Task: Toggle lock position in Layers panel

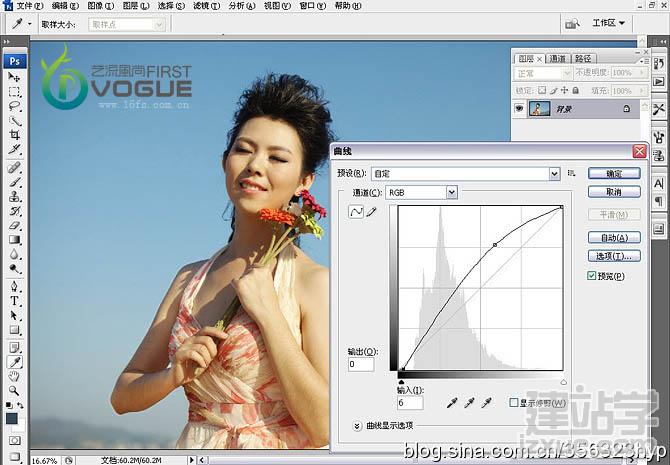Action: click(x=564, y=90)
